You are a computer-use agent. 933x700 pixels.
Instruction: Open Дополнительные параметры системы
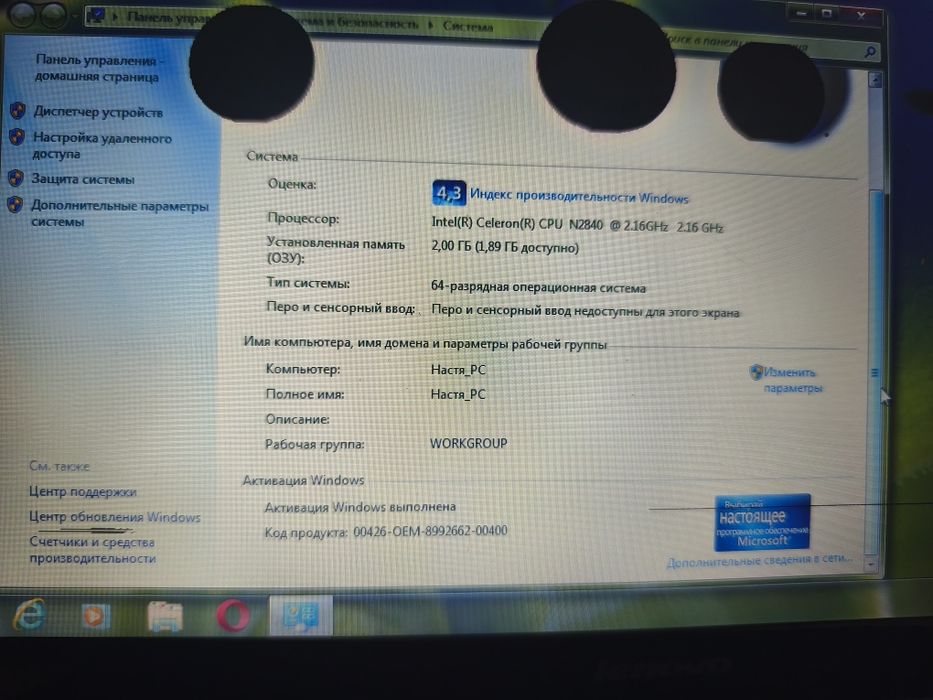pos(120,214)
